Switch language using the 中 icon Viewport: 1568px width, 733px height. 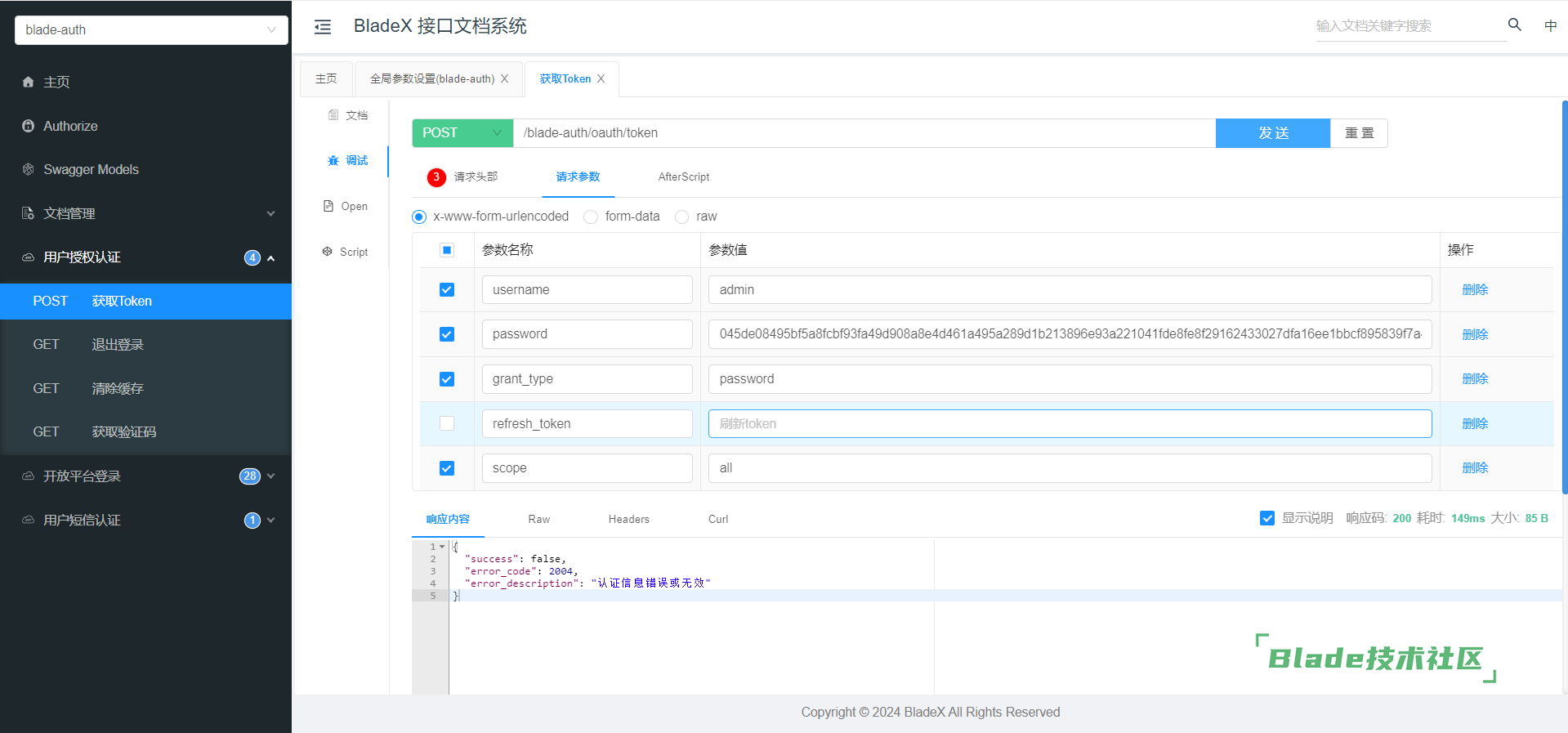click(x=1550, y=25)
